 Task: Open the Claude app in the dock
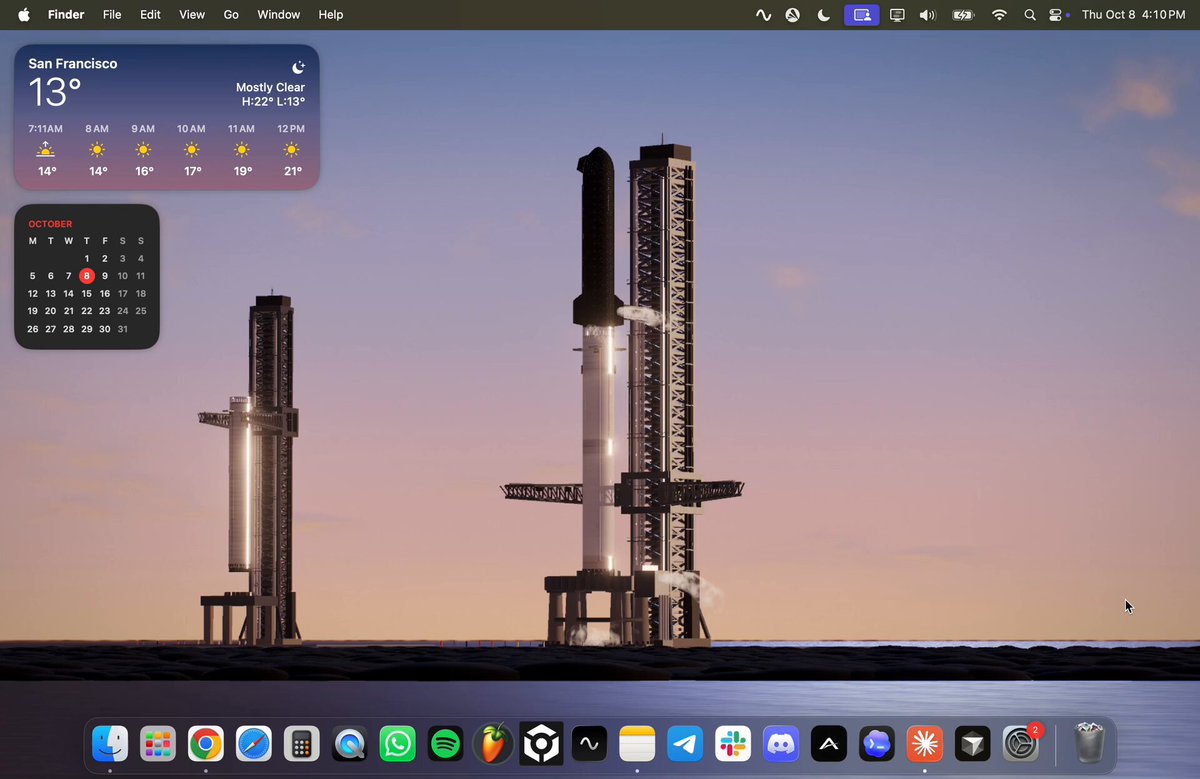click(925, 744)
